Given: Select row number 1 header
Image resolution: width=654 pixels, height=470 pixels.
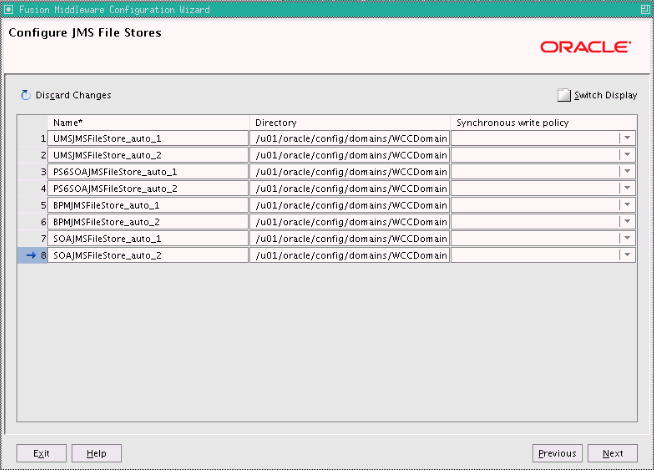Looking at the screenshot, I should [33, 138].
